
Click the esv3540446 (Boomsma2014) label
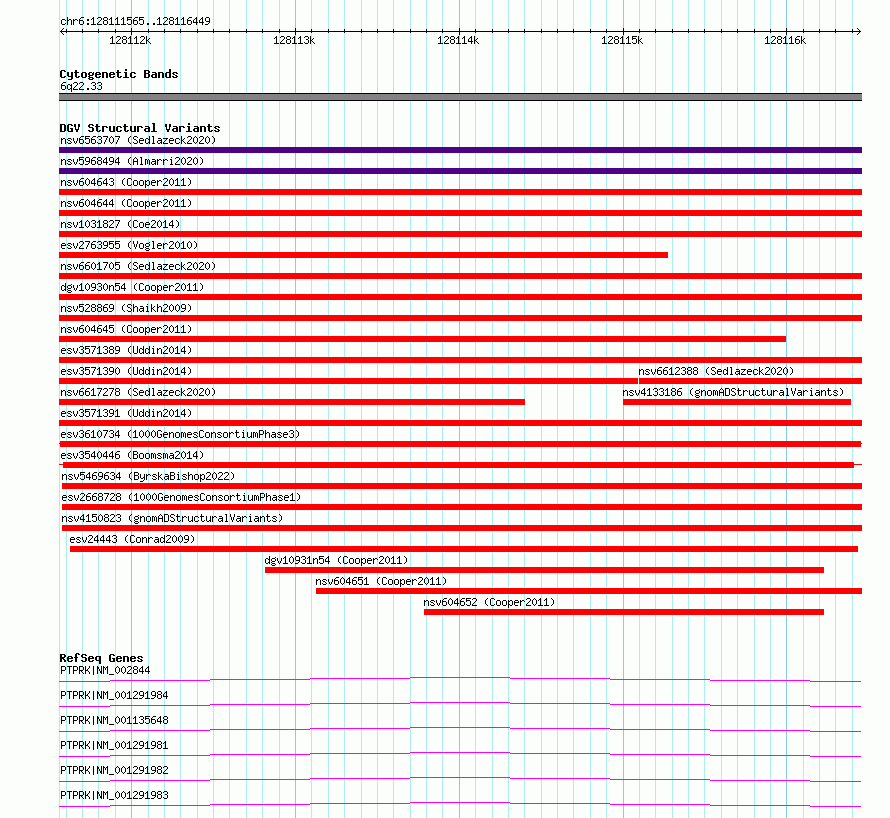click(132, 455)
